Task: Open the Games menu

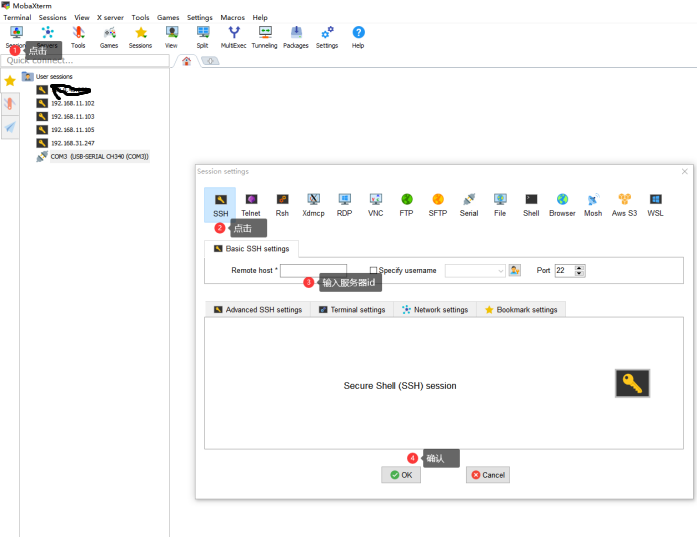Action: point(168,17)
